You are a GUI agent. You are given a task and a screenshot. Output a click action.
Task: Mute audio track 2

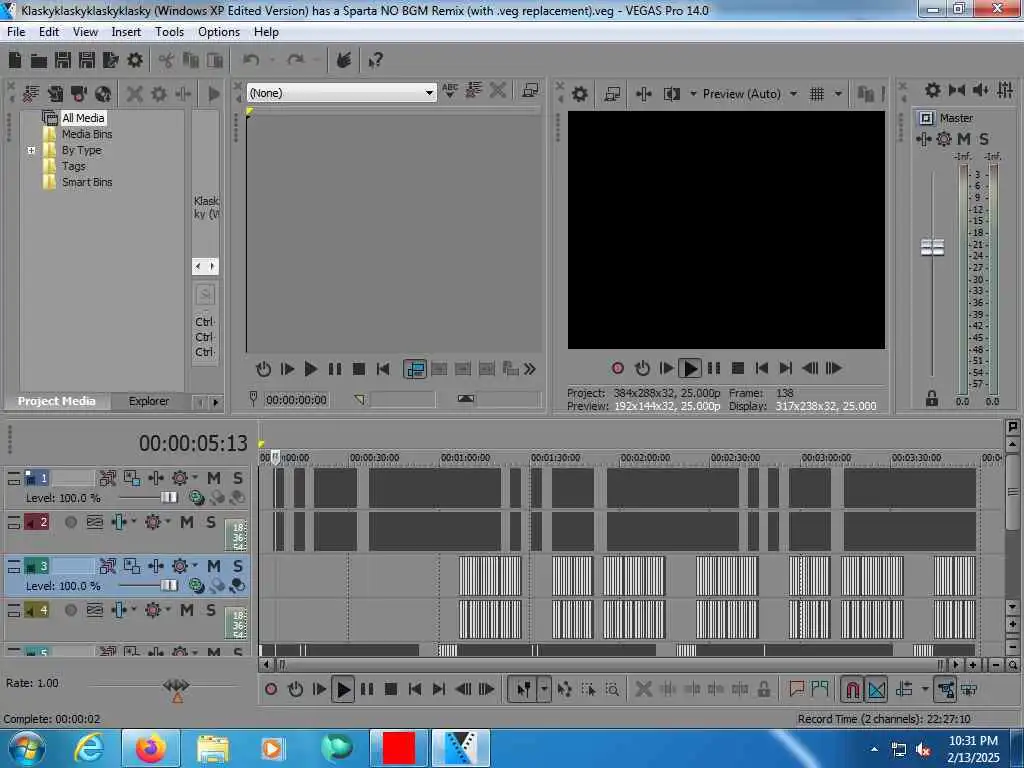click(x=187, y=522)
